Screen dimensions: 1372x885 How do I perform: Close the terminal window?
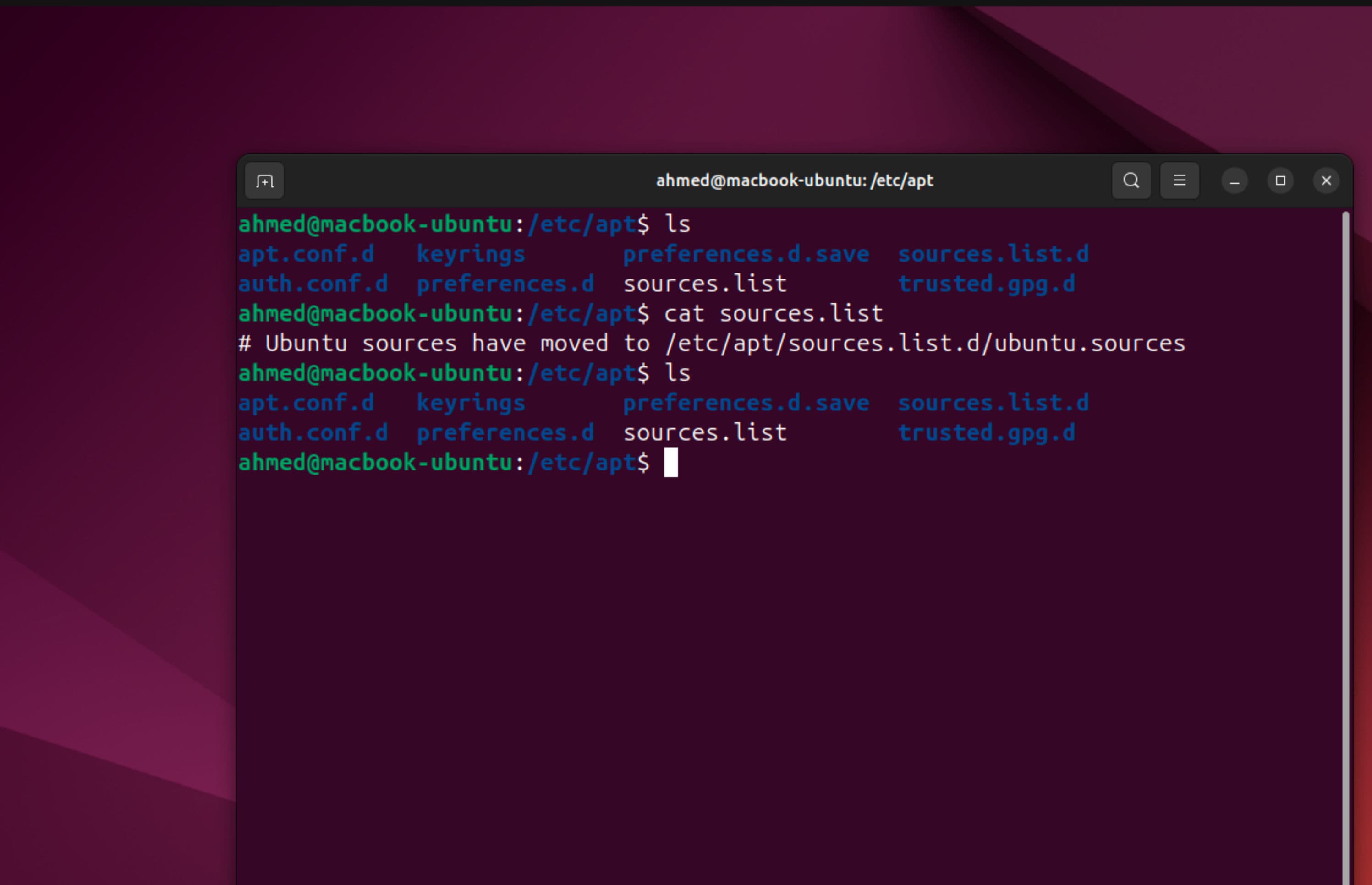click(x=1326, y=181)
